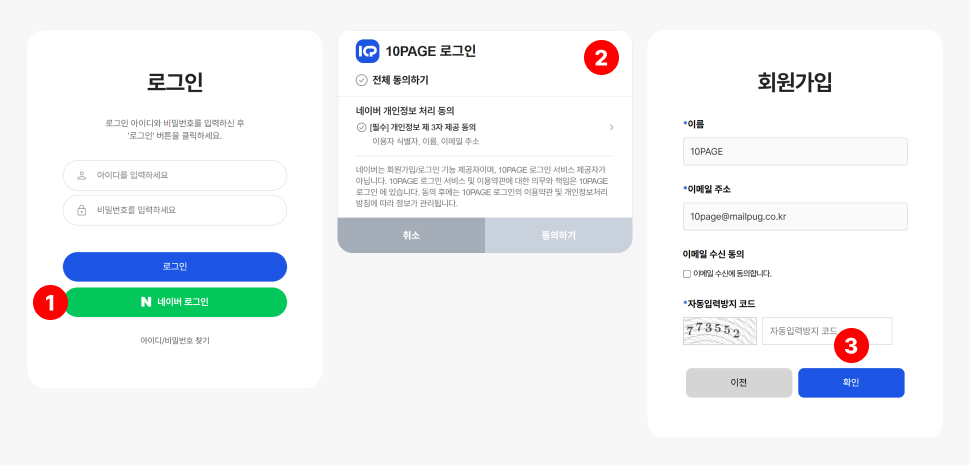Image resolution: width=970 pixels, height=465 pixels.
Task: Click the 이전 button
Action: coord(739,383)
